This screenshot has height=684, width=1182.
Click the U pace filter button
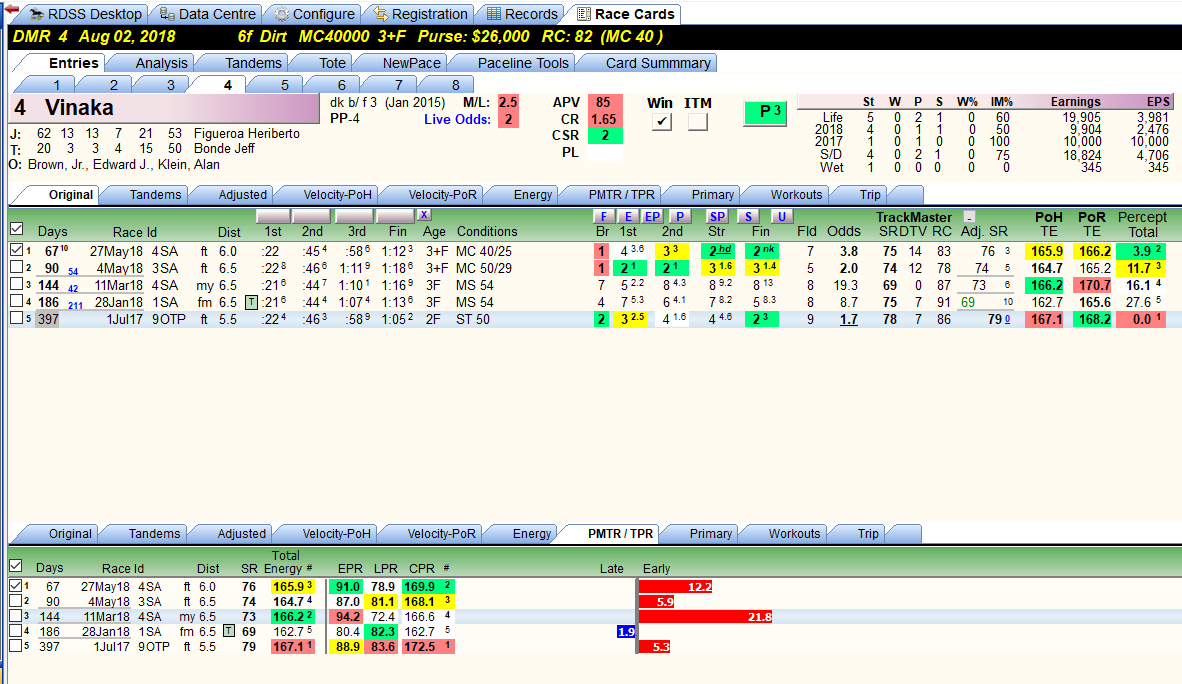(781, 216)
